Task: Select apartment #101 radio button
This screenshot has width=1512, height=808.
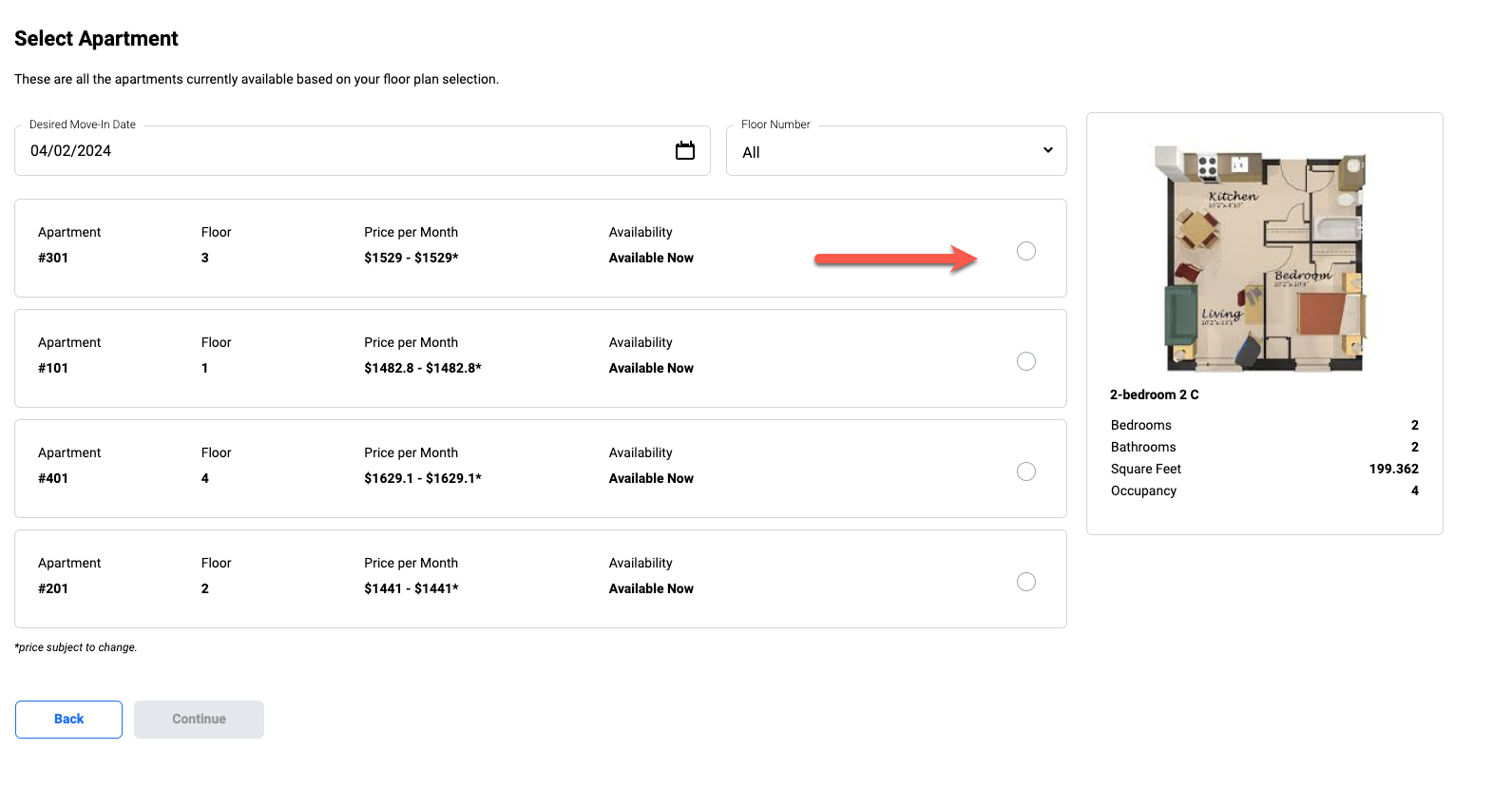Action: [x=1026, y=361]
